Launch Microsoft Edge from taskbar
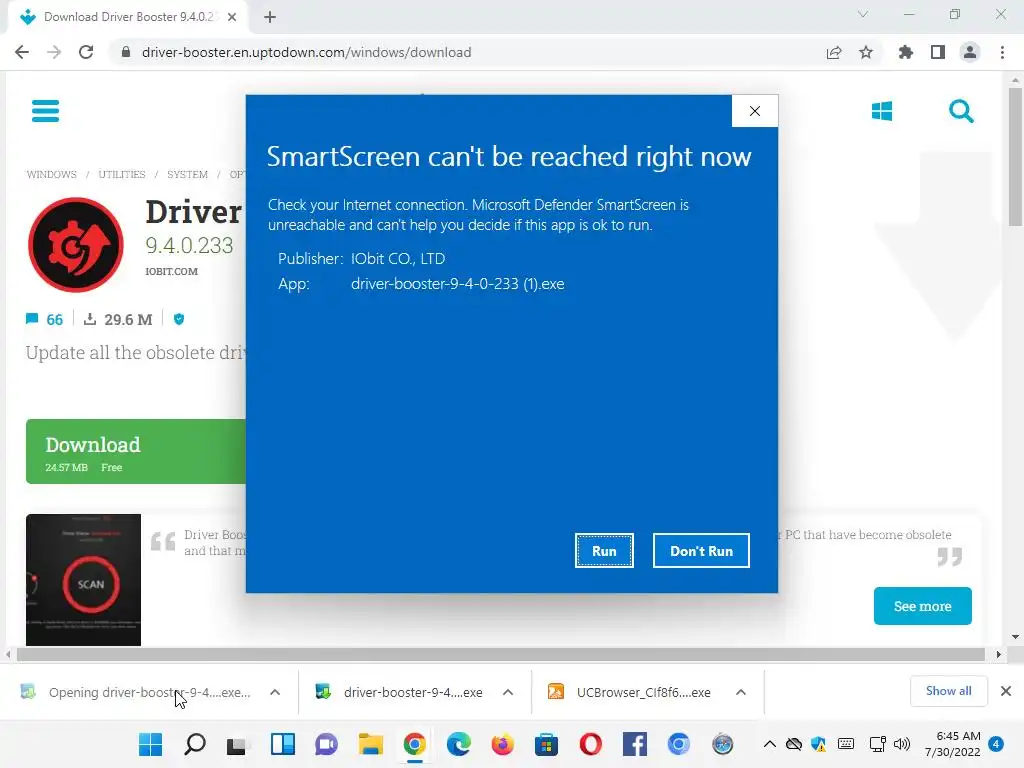 tap(458, 744)
